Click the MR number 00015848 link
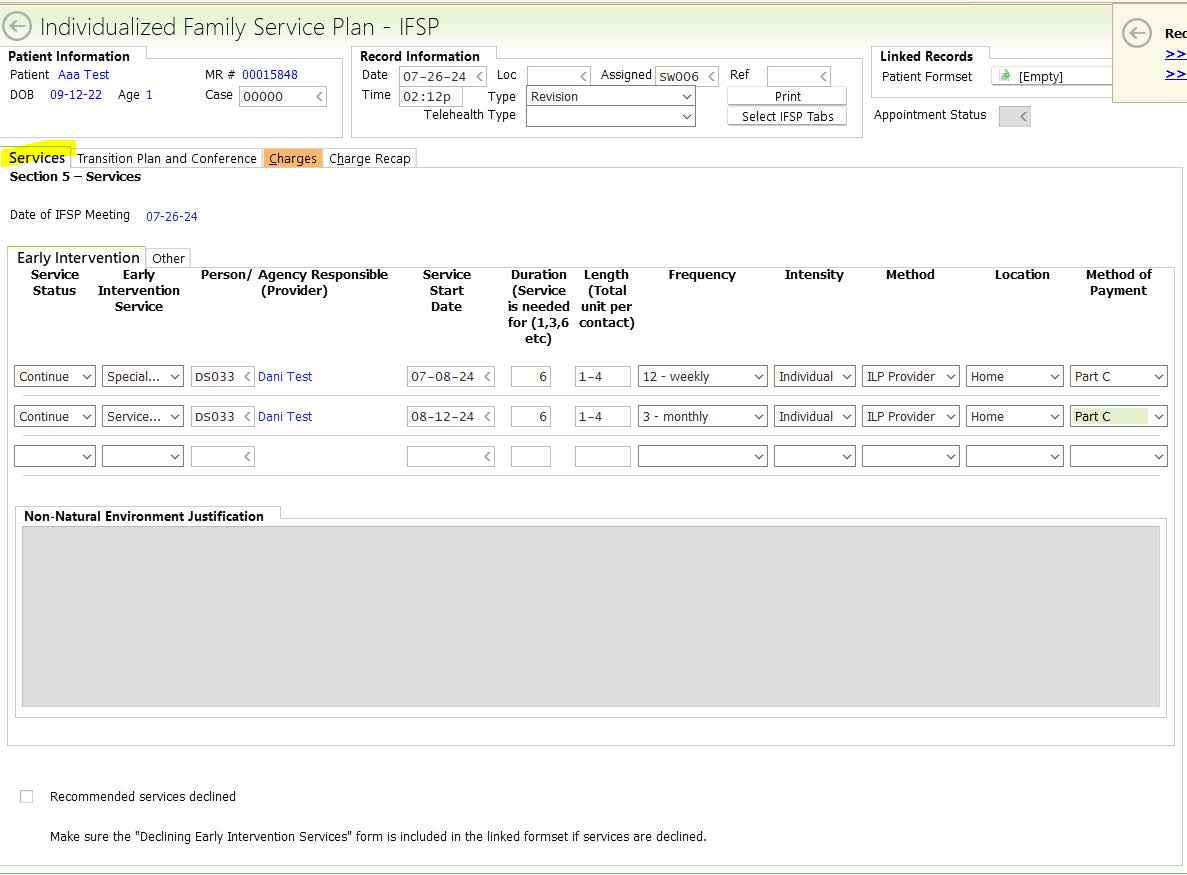 click(270, 75)
